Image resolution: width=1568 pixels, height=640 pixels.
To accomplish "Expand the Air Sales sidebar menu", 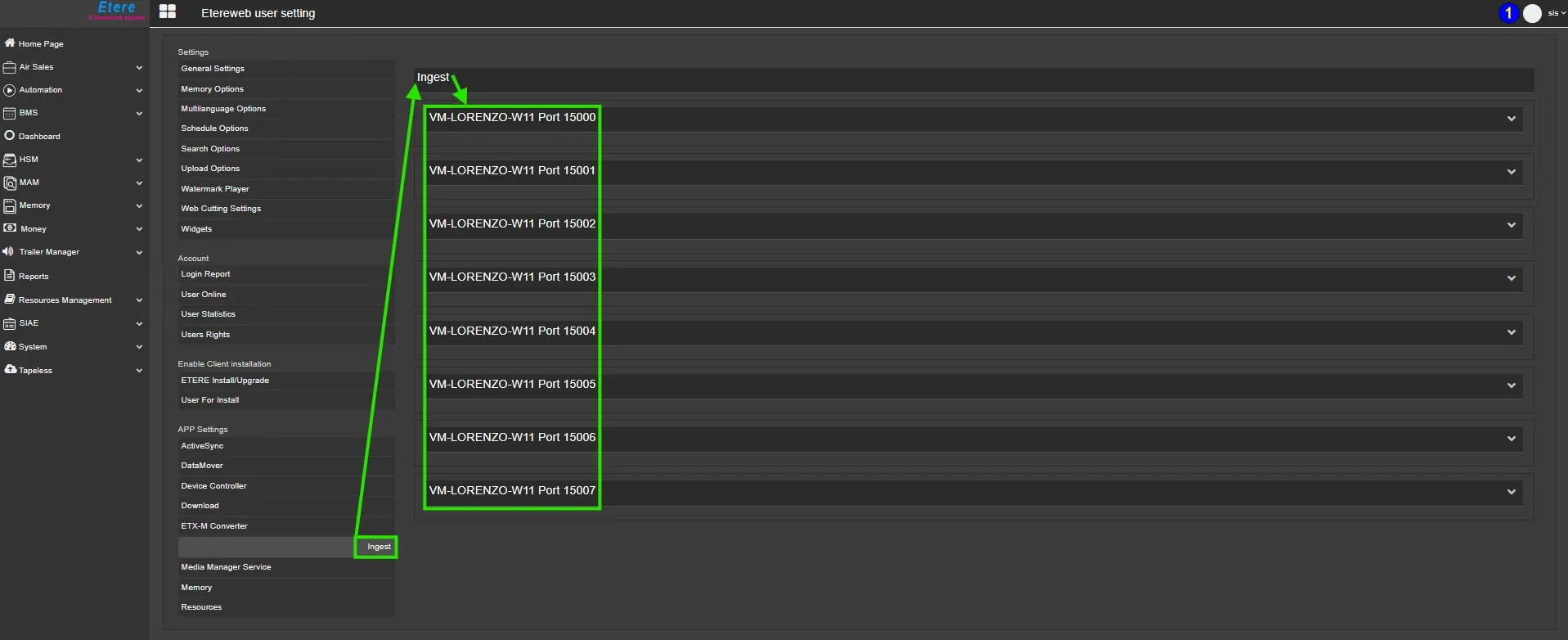I will (139, 67).
